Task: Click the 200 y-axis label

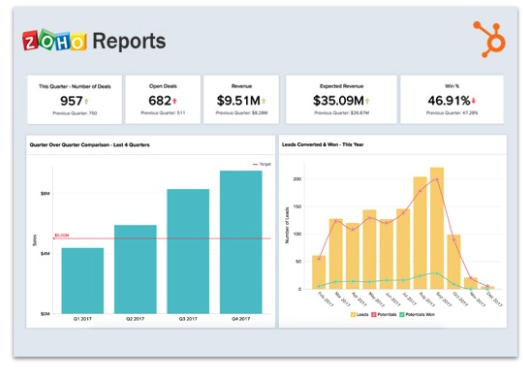Action: pyautogui.click(x=297, y=179)
